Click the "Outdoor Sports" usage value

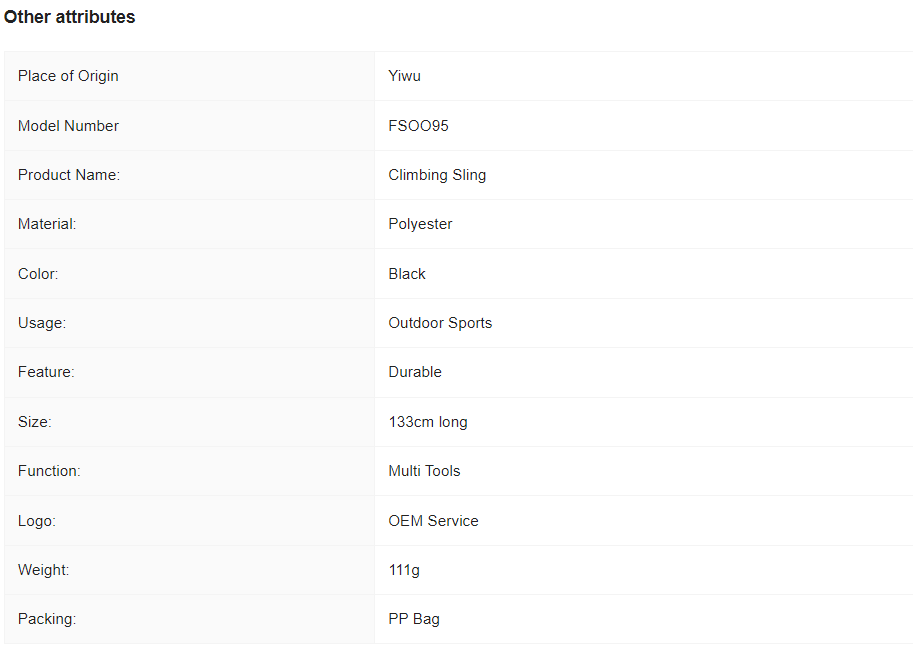pyautogui.click(x=440, y=323)
